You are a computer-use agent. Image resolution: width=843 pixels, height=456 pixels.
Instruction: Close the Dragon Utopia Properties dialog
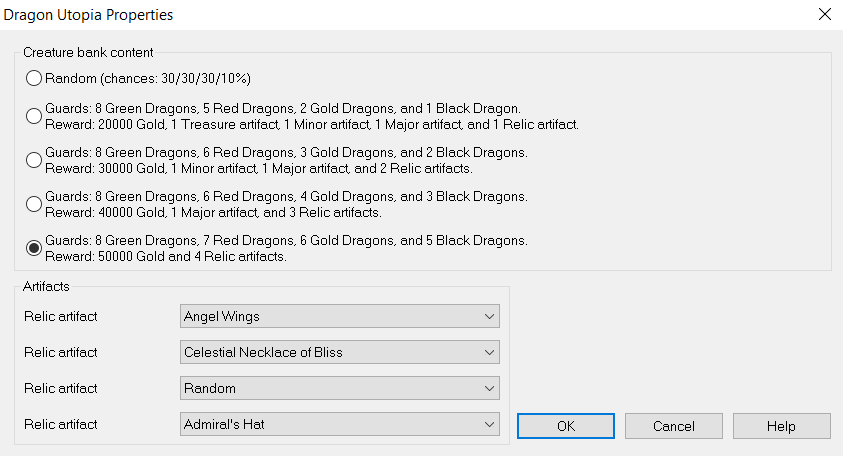(x=824, y=14)
